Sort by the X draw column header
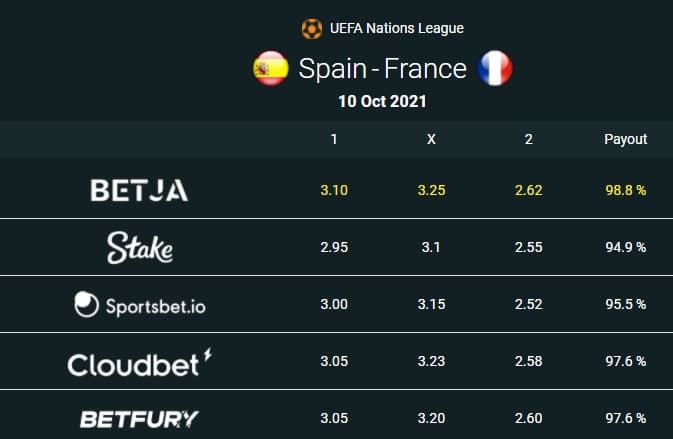 [431, 139]
